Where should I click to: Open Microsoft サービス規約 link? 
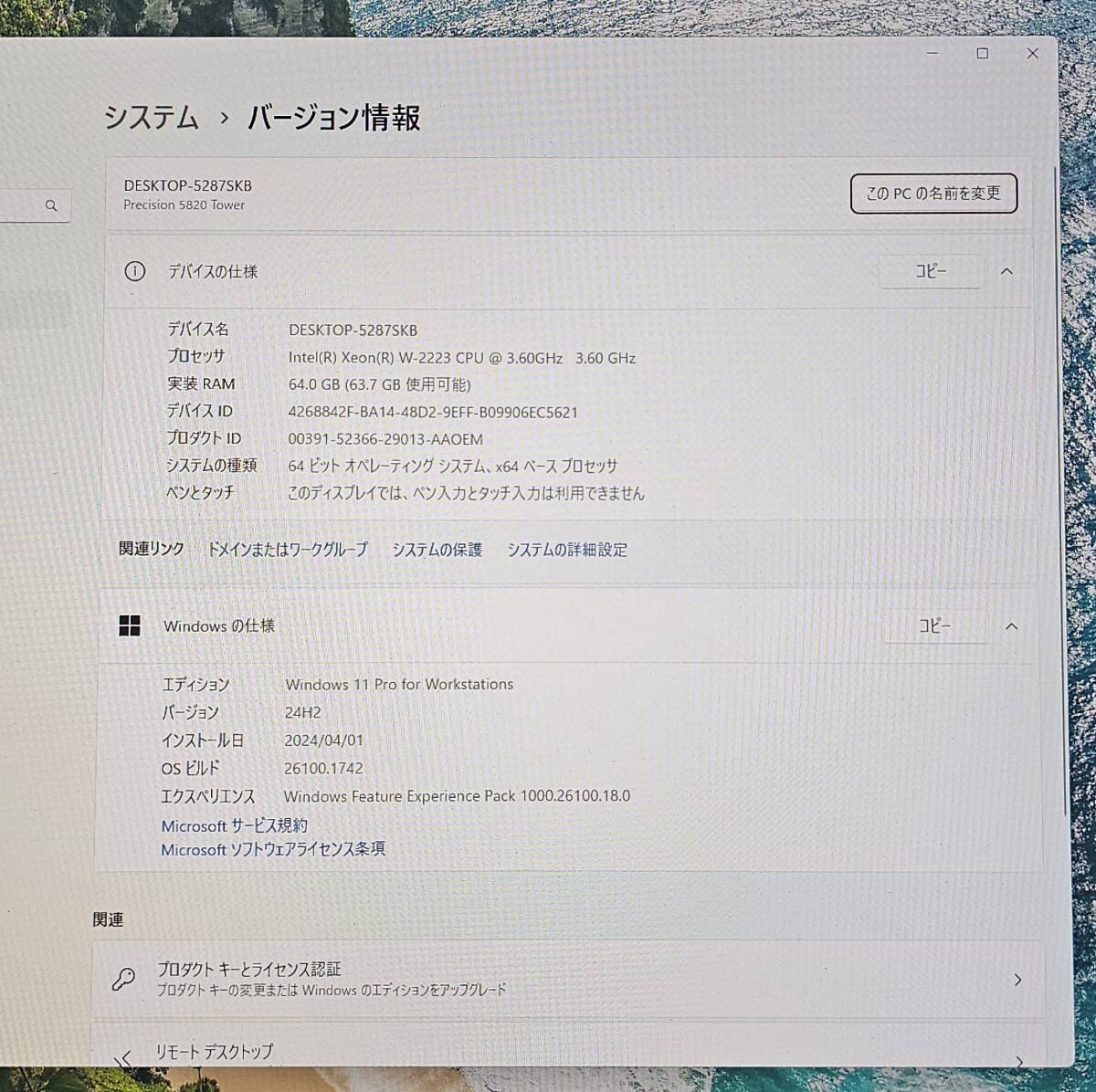click(x=234, y=825)
